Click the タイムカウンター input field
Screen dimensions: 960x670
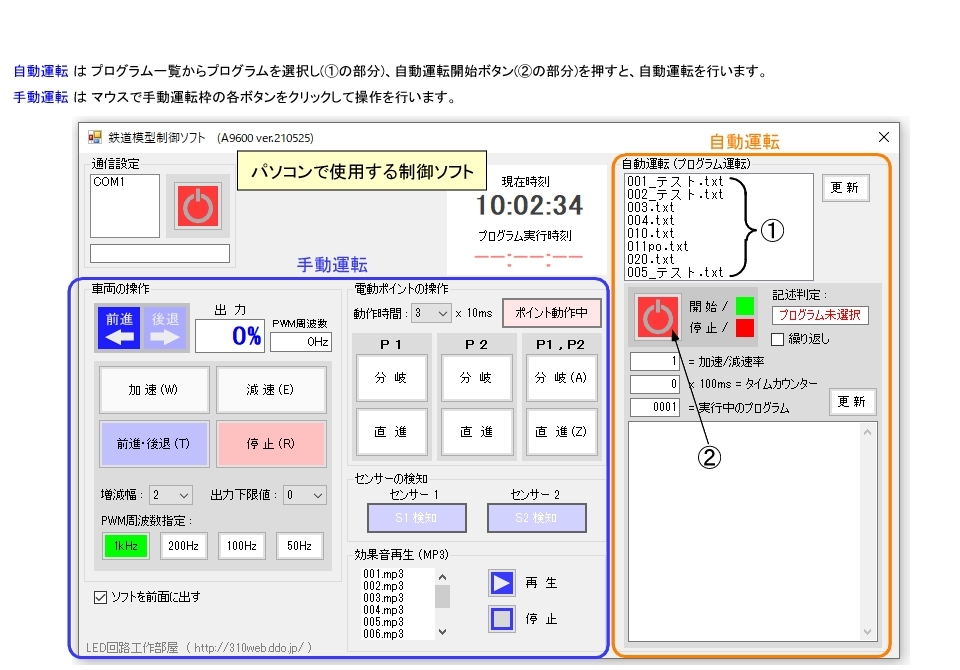pyautogui.click(x=654, y=384)
